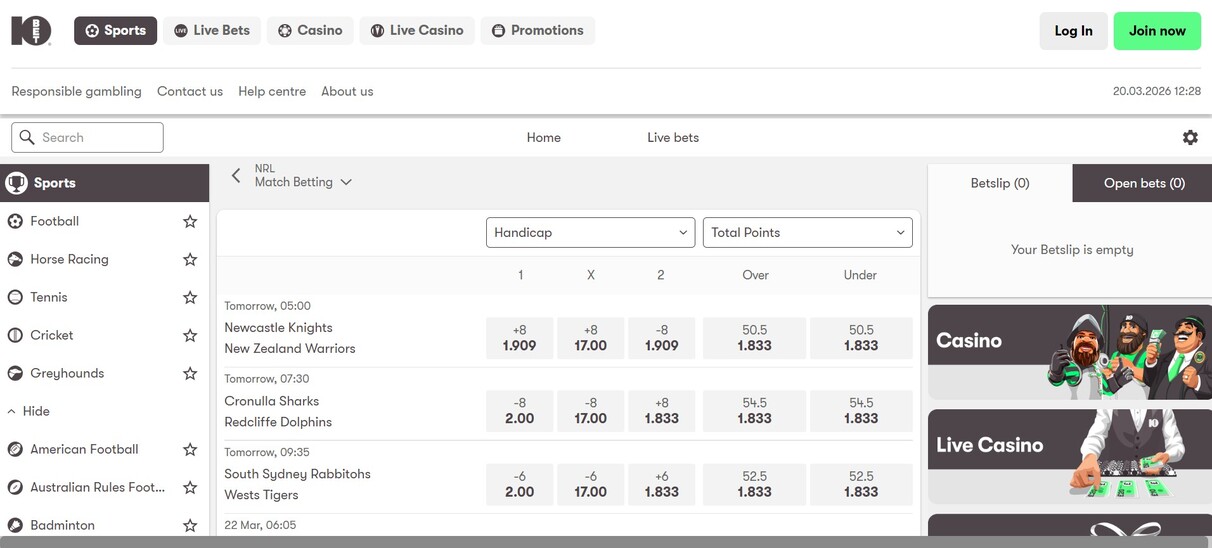Screen dimensions: 1212x548
Task: Bet Wests Tigers +6 at 1.833
Action: [x=661, y=484]
